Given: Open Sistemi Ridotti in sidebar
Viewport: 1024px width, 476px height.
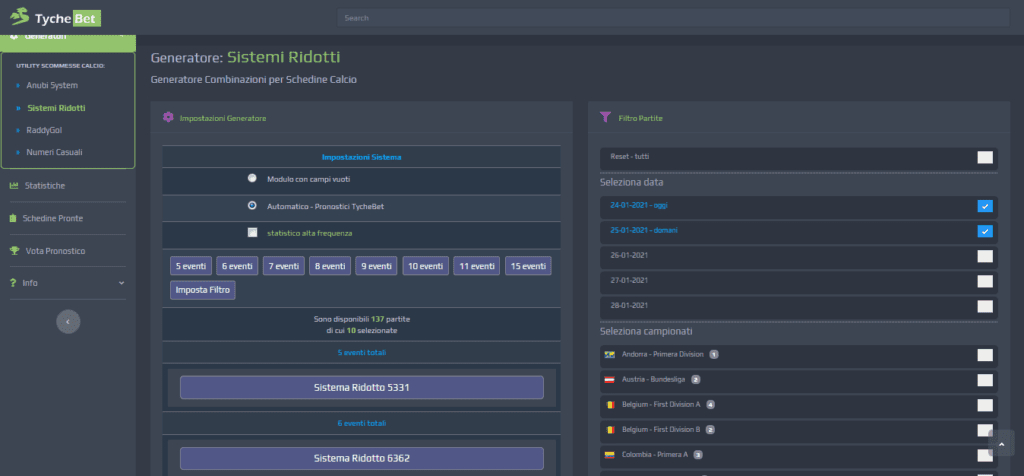Looking at the screenshot, I should tap(56, 108).
